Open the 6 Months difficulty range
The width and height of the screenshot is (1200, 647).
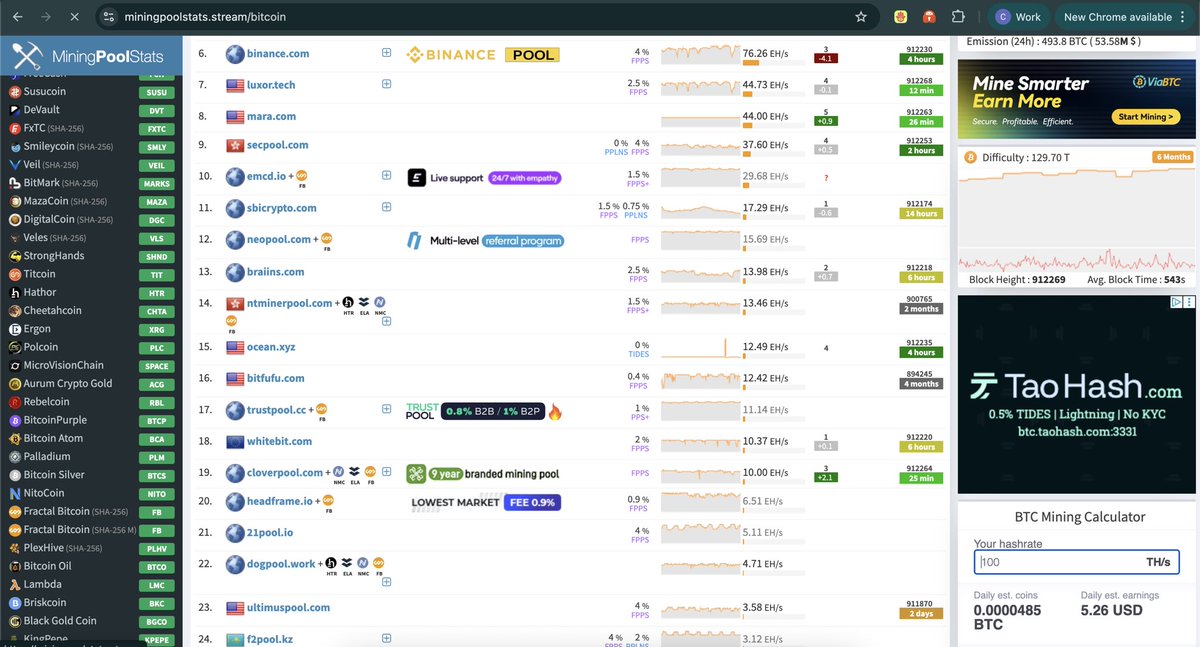[x=1173, y=157]
